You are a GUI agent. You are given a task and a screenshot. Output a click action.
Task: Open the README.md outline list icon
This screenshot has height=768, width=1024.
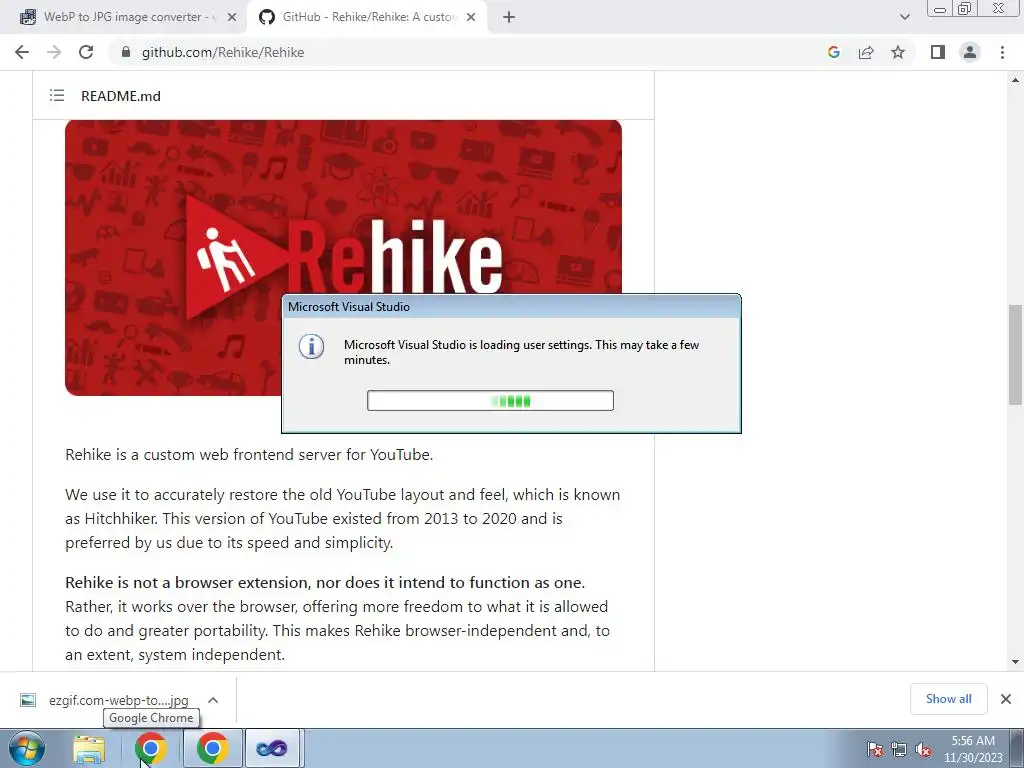[x=57, y=96]
